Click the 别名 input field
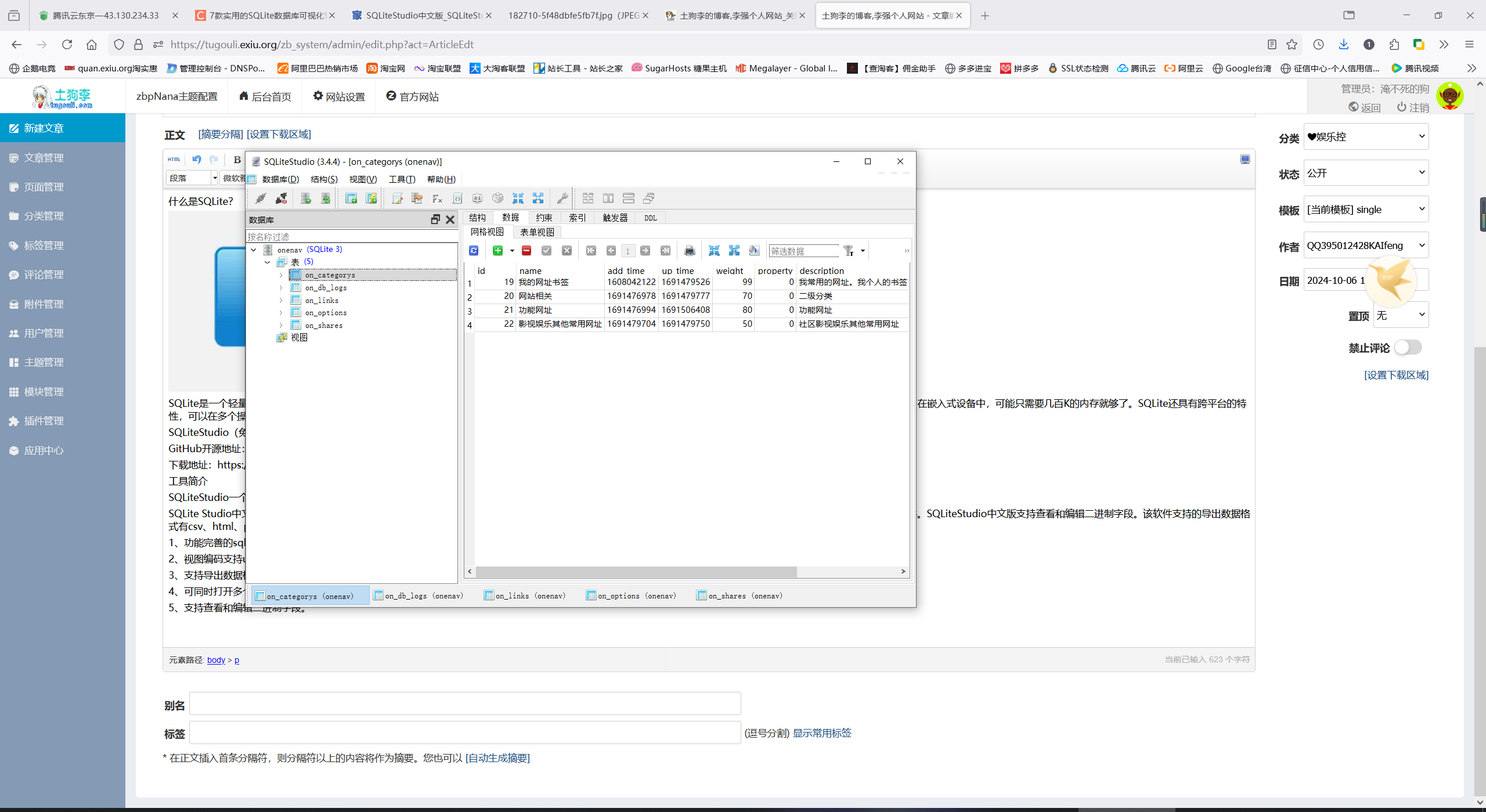This screenshot has height=812, width=1486. (465, 703)
